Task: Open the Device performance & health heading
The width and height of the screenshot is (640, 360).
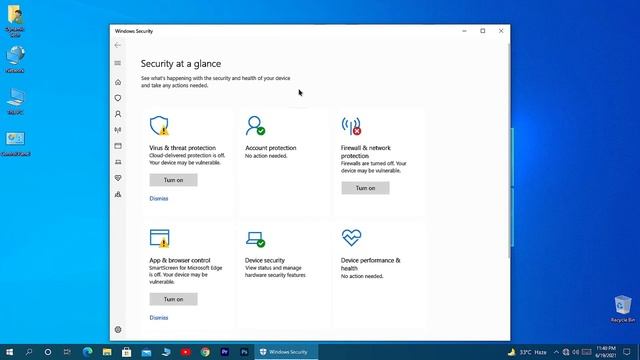Action: click(371, 264)
